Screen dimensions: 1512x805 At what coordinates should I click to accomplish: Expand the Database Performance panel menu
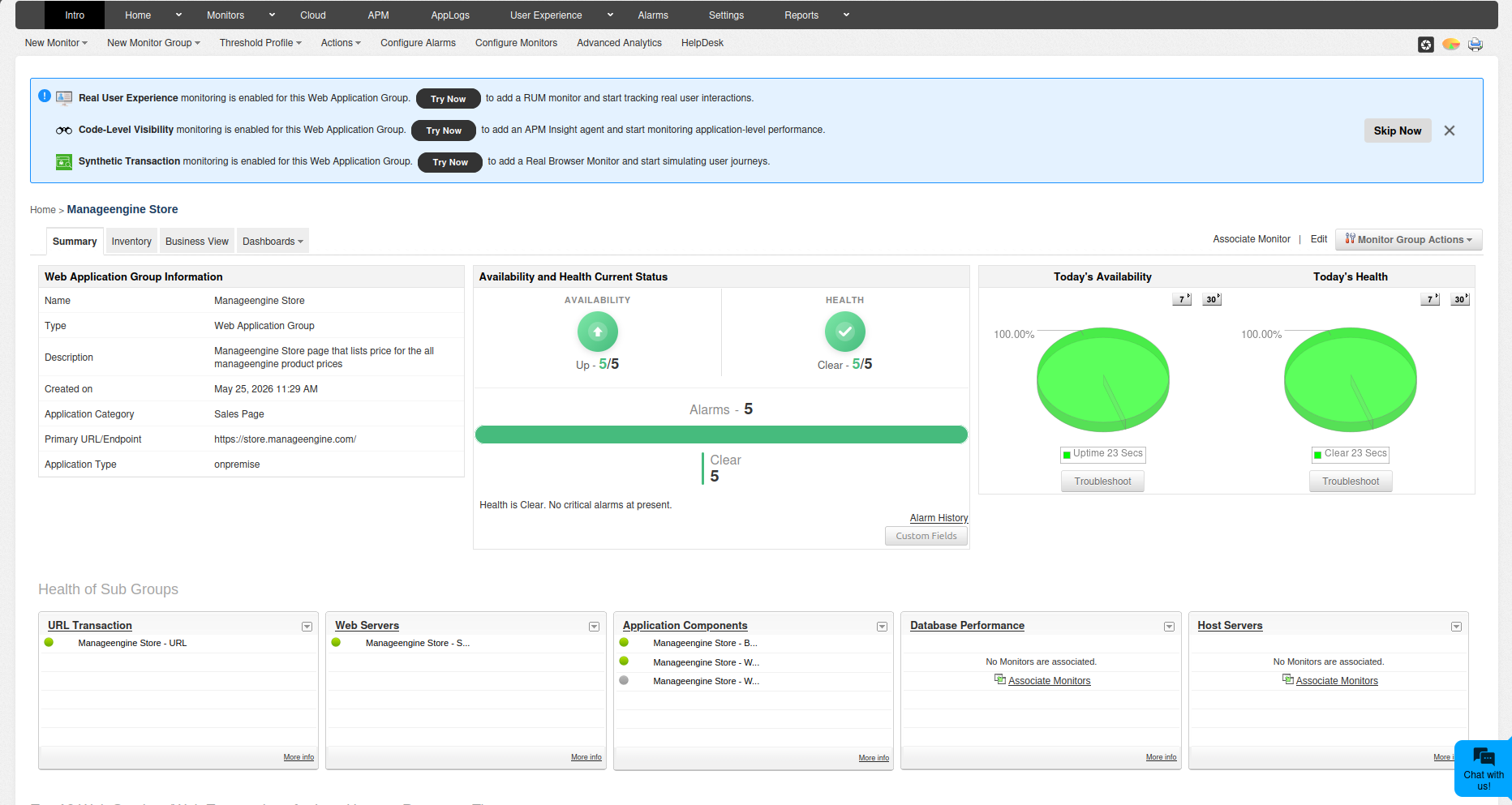[x=1169, y=627]
